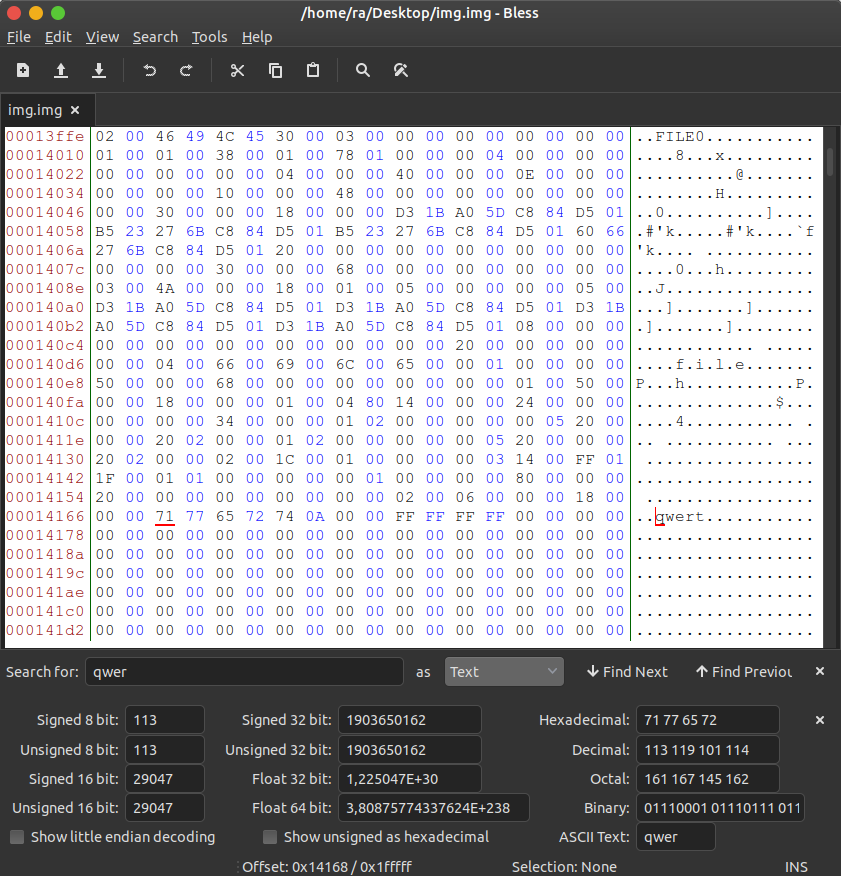Copy selection with the copy icon
841x876 pixels.
(275, 70)
